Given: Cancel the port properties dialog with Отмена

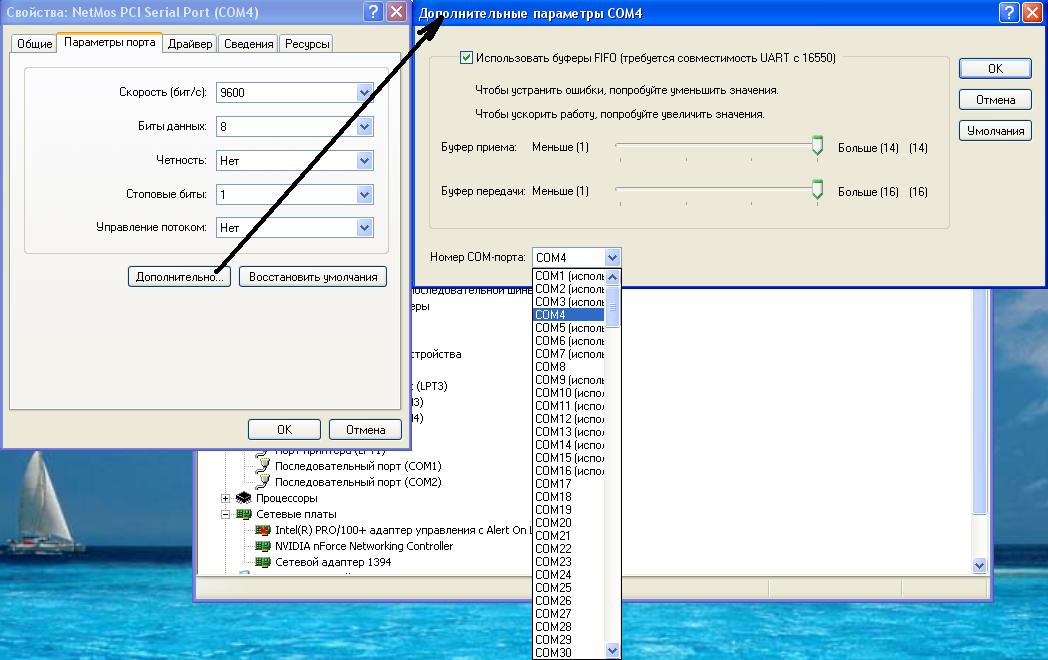Looking at the screenshot, I should click(x=366, y=429).
